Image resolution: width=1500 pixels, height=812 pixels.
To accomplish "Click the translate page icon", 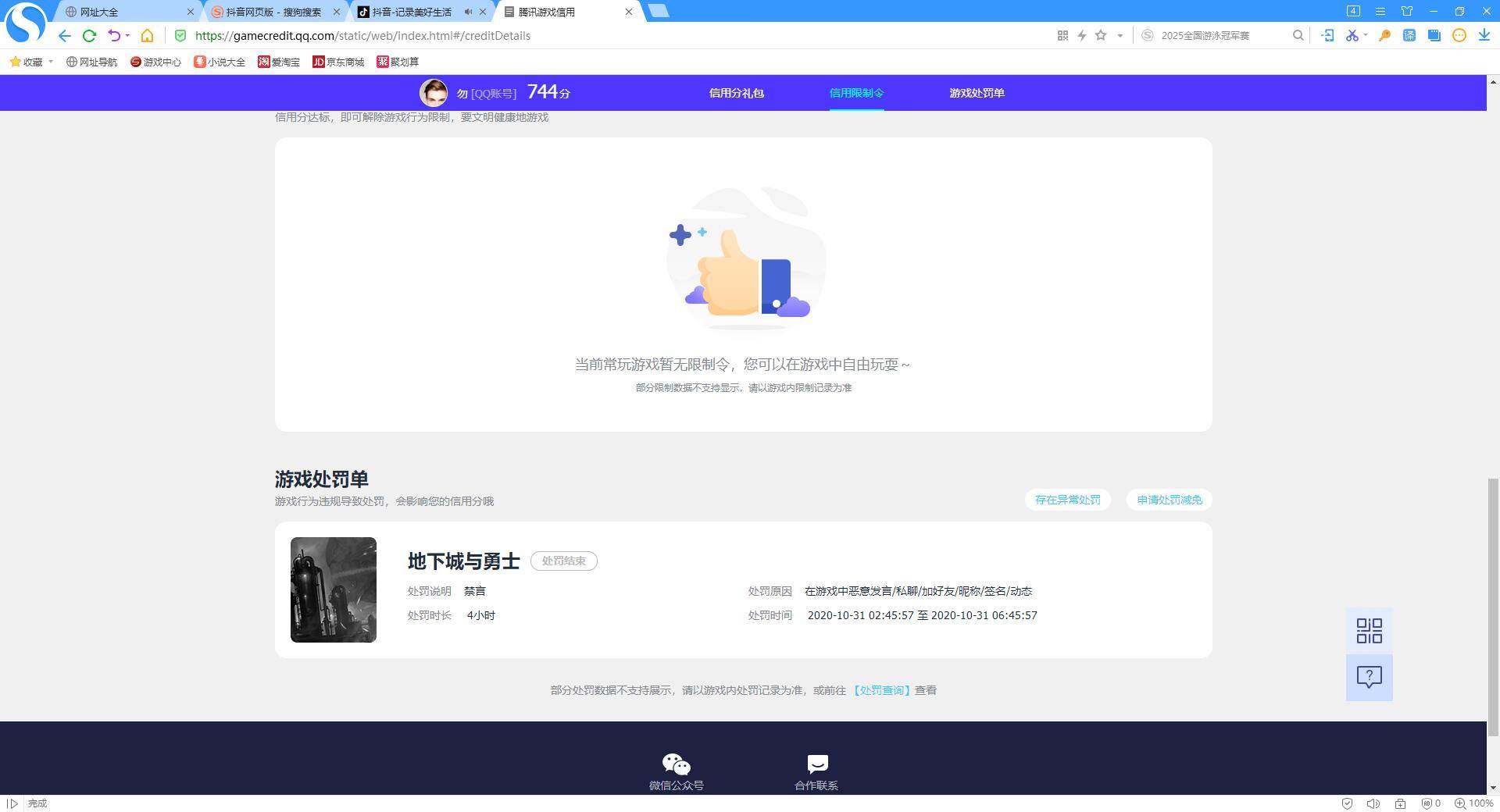I will [1409, 36].
